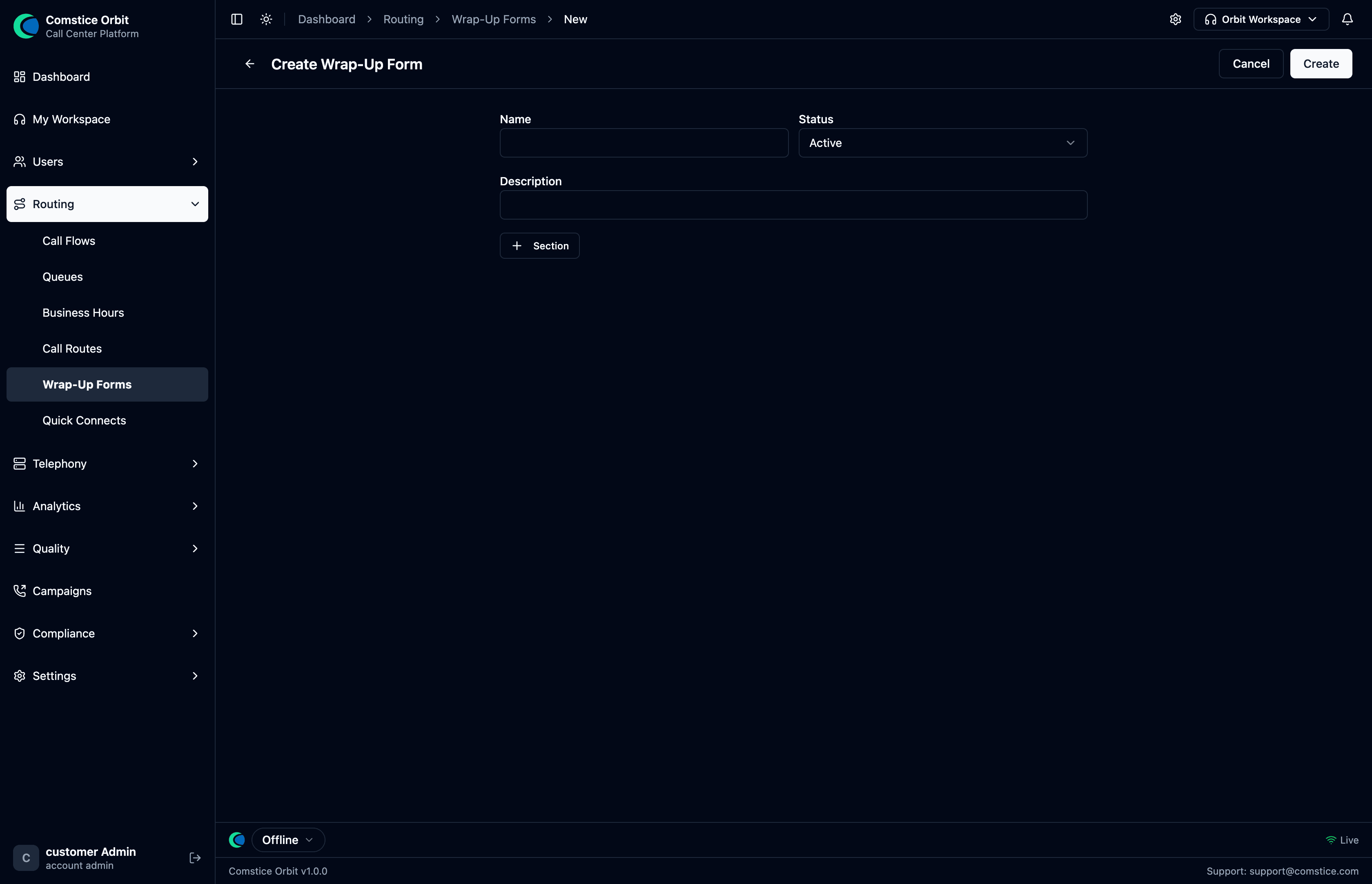Open Quick Connects in sidebar

tap(107, 421)
